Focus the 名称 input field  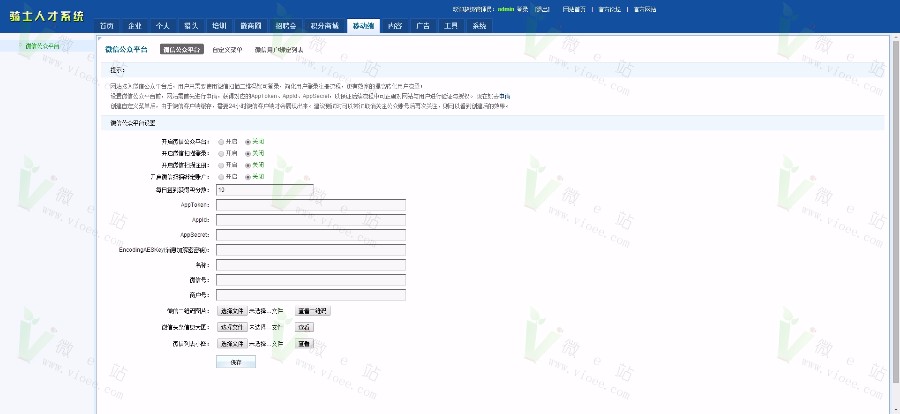[x=311, y=265]
